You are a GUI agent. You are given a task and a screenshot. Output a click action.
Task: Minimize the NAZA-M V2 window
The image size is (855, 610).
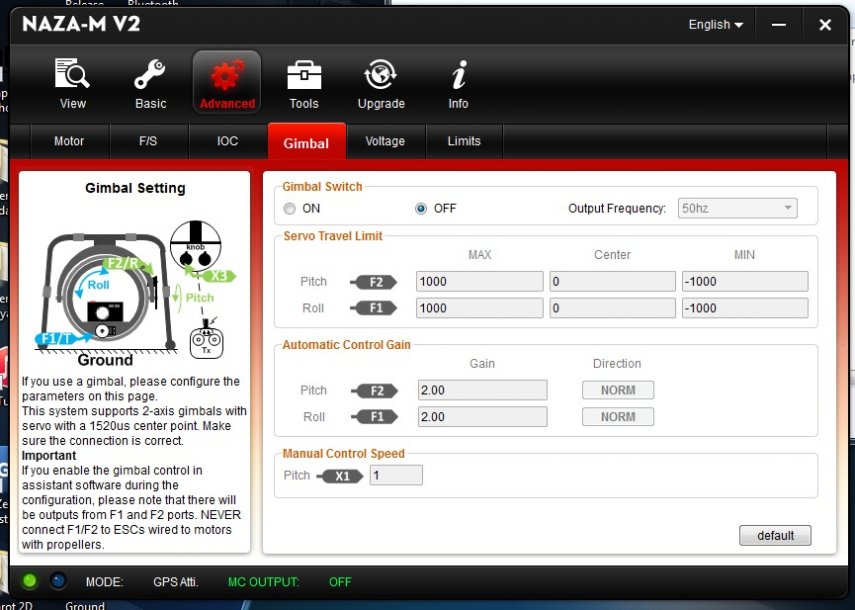[x=779, y=25]
